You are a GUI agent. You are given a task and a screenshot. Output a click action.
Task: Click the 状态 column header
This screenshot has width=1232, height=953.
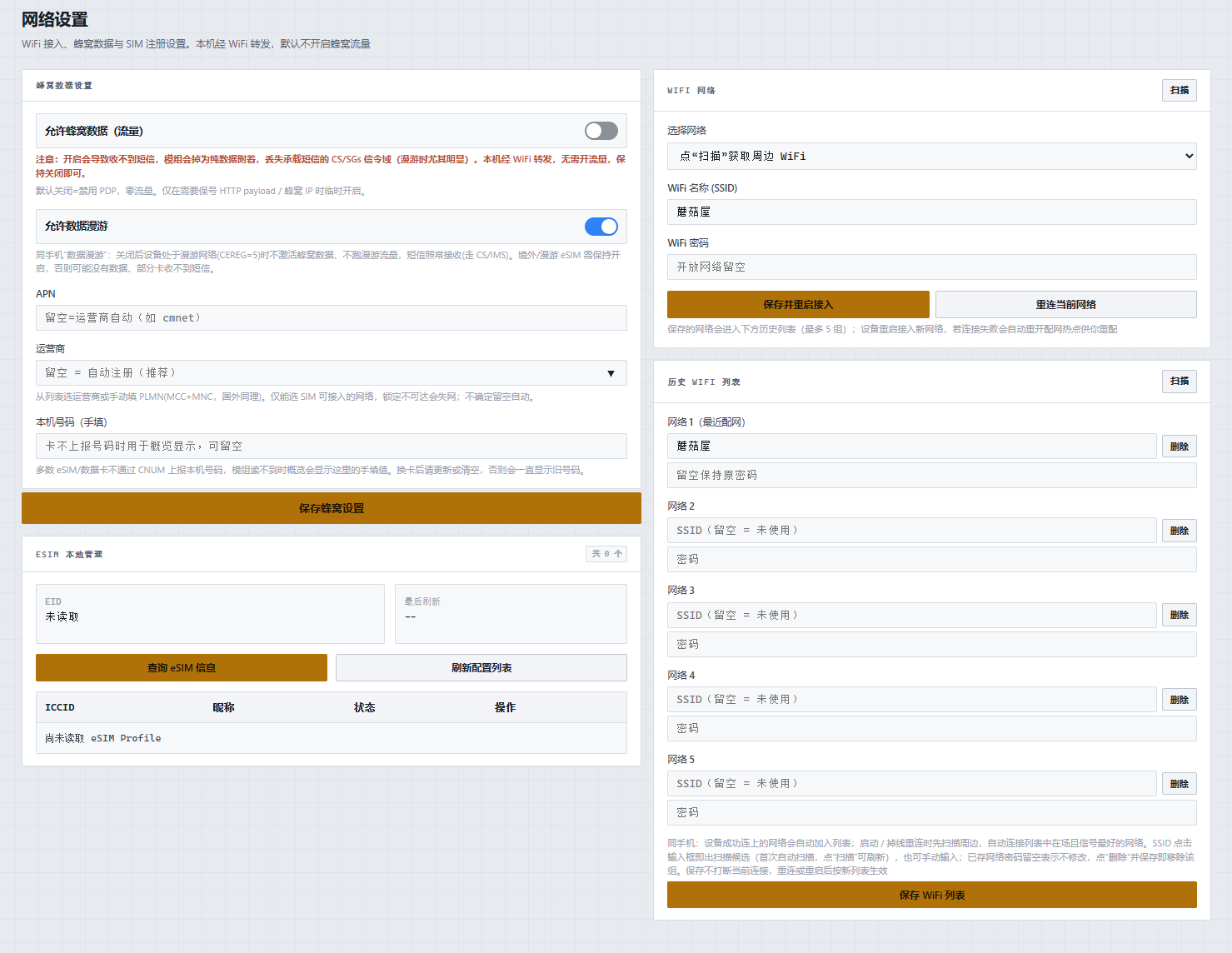(365, 707)
